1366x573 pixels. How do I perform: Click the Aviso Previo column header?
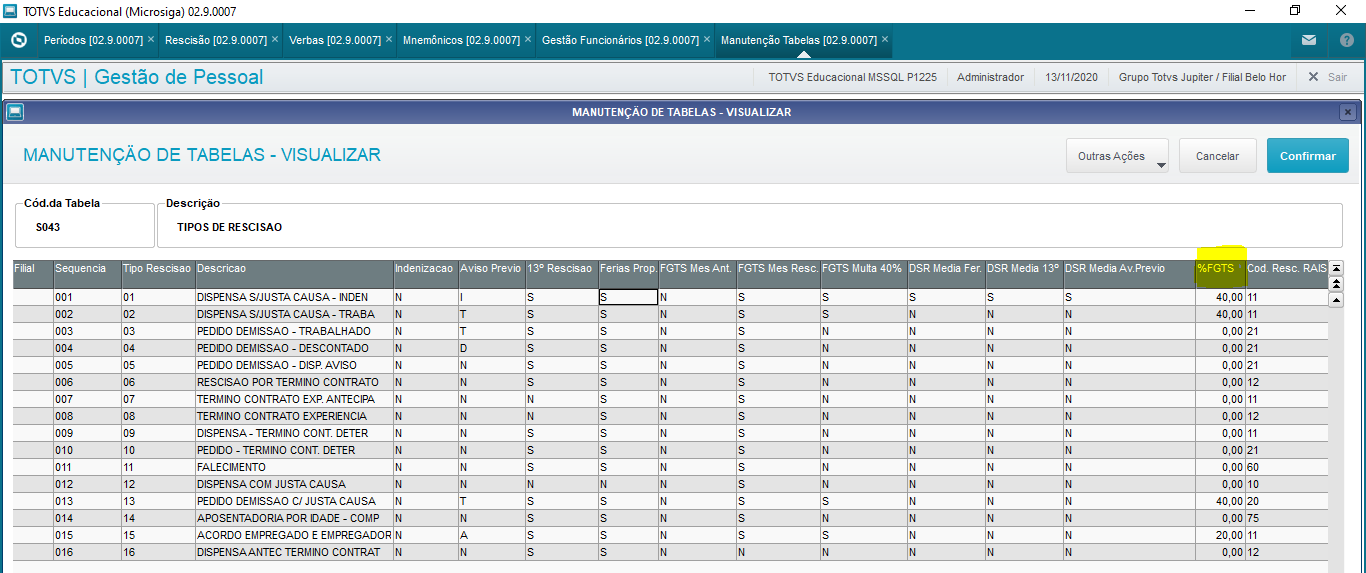click(491, 275)
